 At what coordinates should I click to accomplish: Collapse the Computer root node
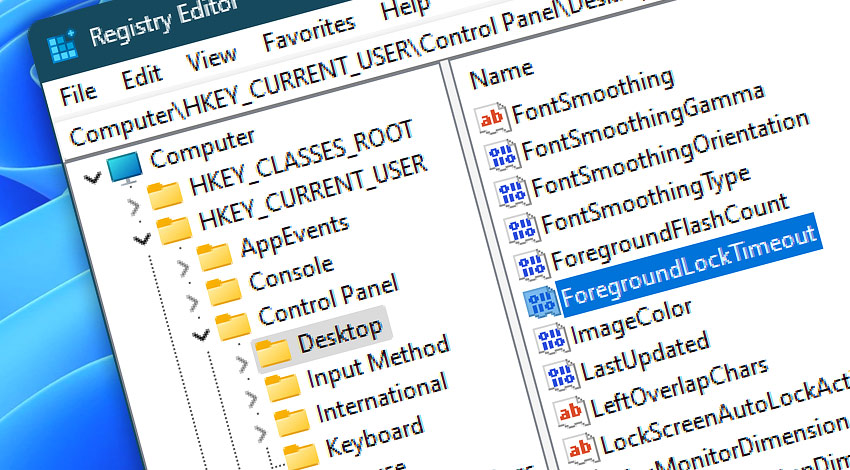point(93,177)
